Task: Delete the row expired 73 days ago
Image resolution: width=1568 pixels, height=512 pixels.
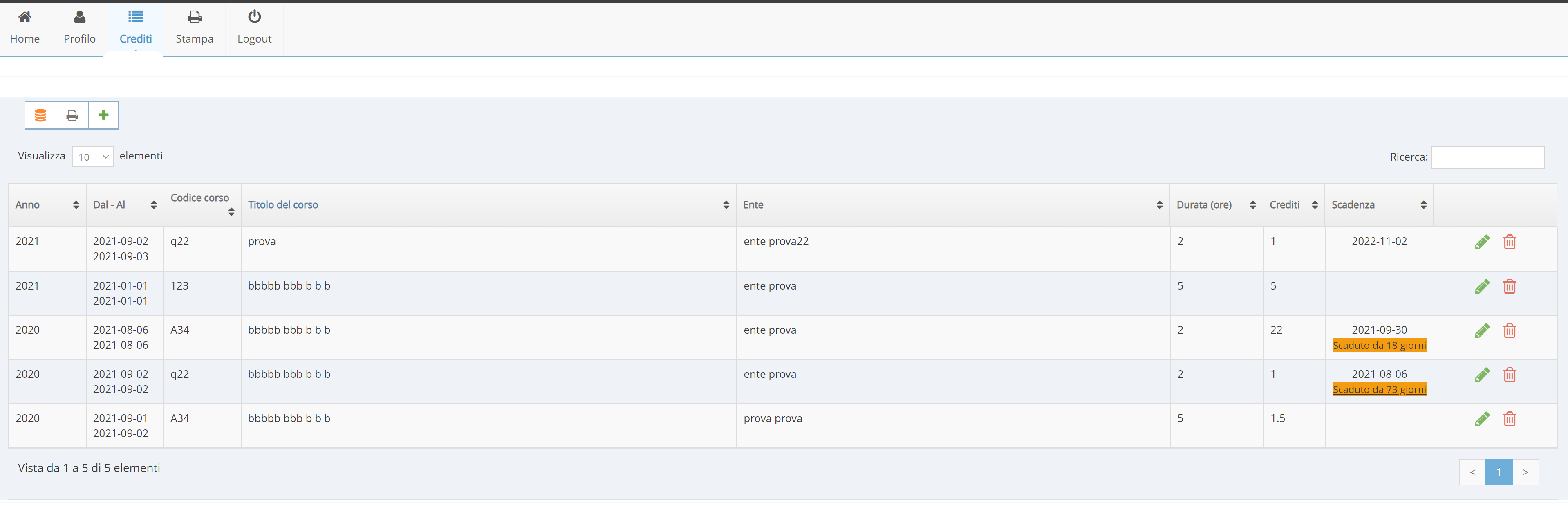Action: pyautogui.click(x=1510, y=375)
